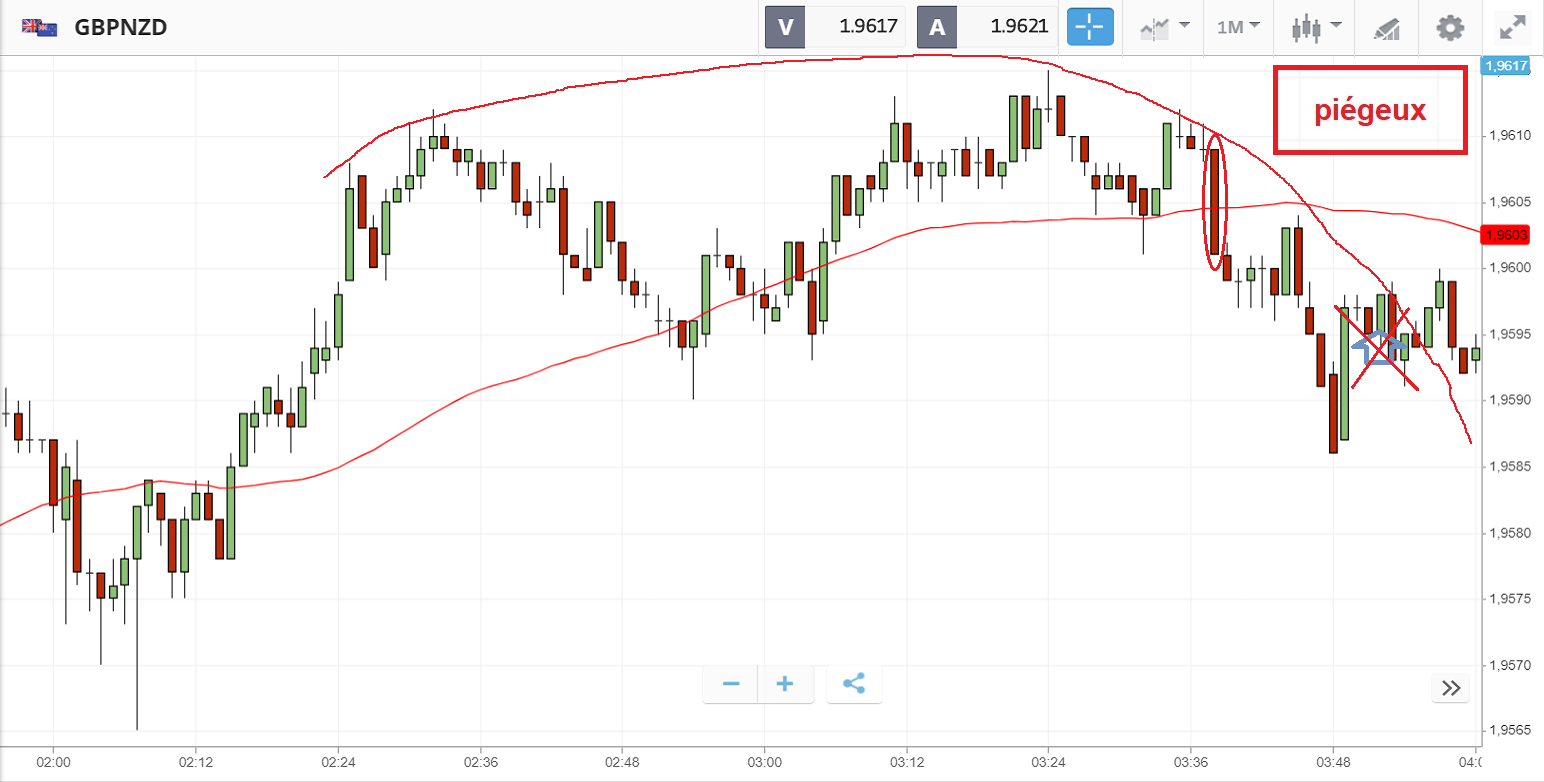Zoom in with the plus button

tap(785, 684)
